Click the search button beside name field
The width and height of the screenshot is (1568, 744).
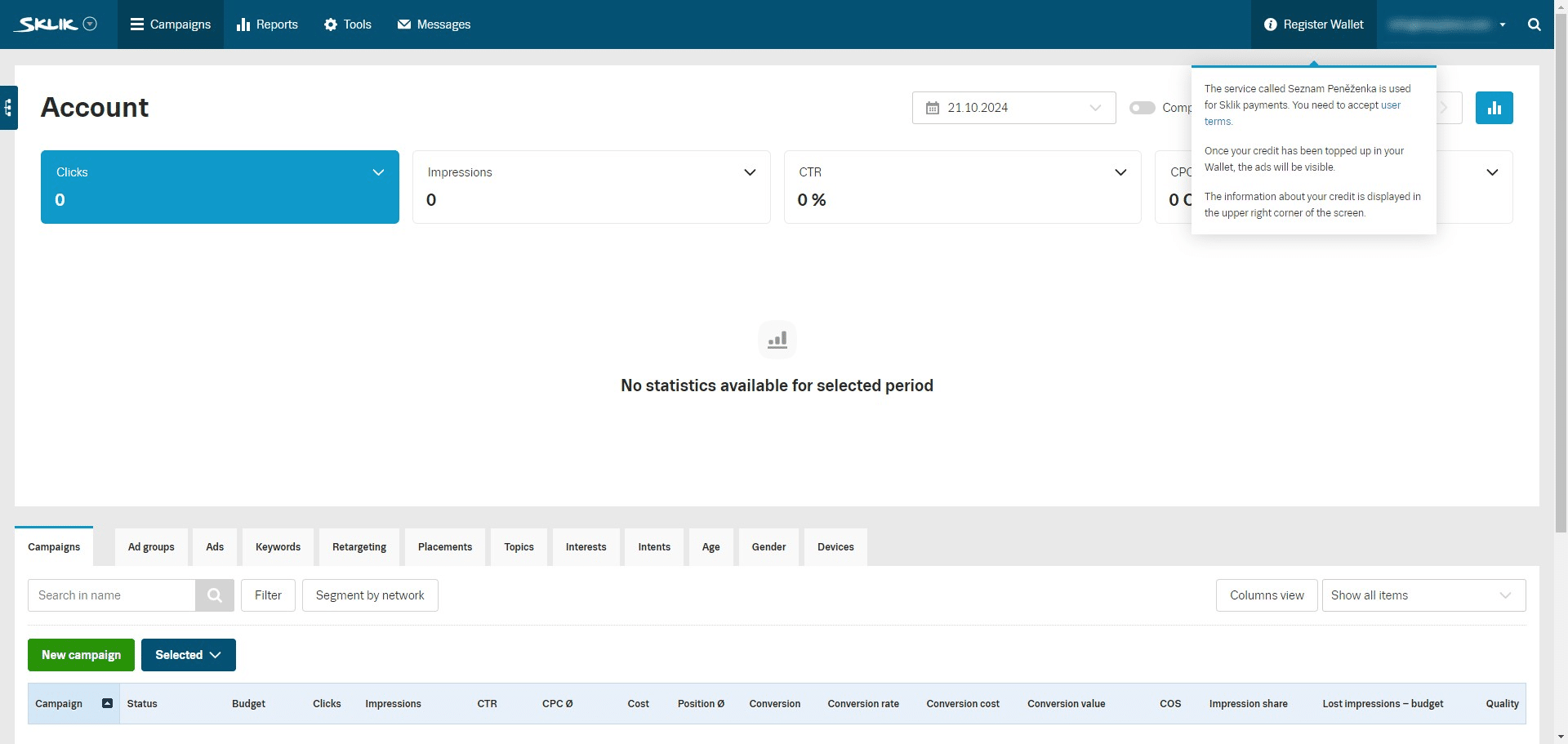point(215,595)
